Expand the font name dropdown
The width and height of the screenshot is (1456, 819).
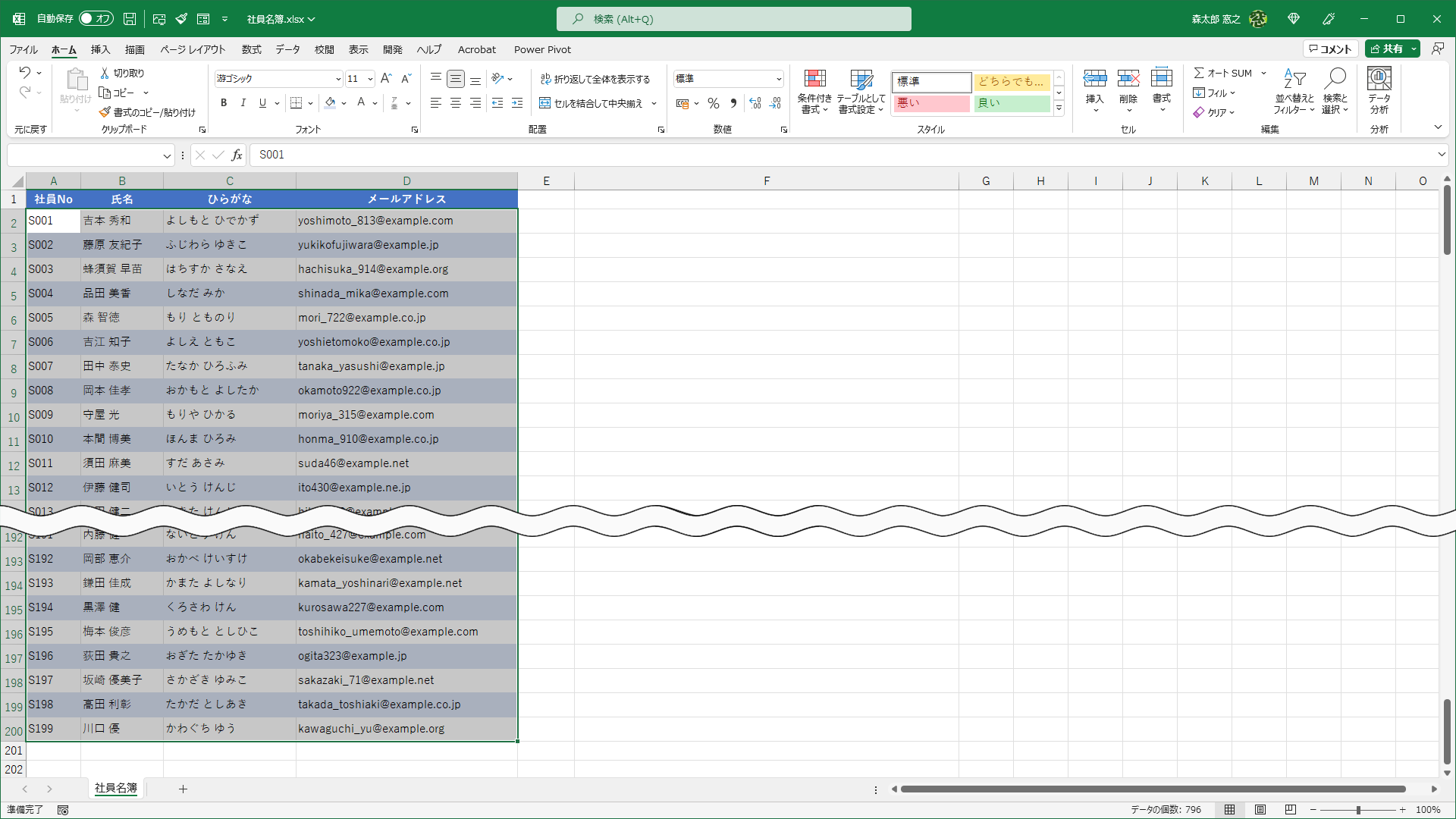click(x=338, y=79)
